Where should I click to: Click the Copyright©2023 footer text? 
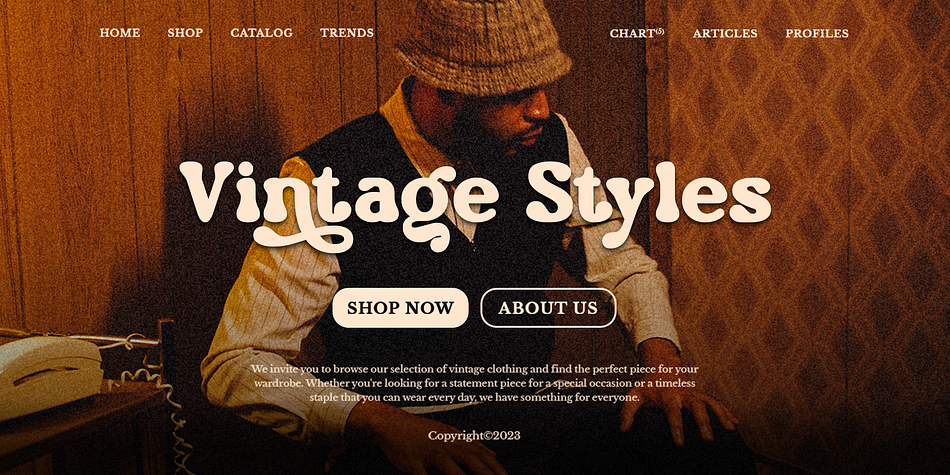pyautogui.click(x=474, y=435)
